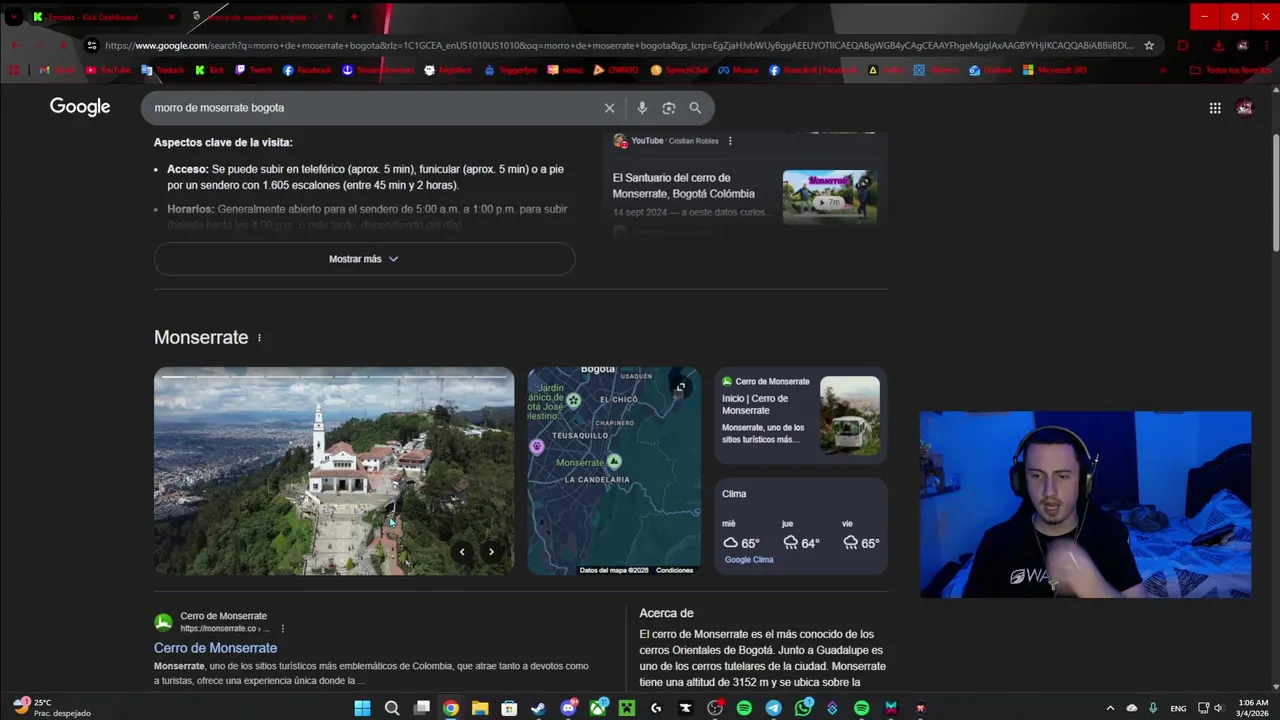Viewport: 1280px width, 720px height.
Task: Open the Google account avatar menu
Action: (x=1244, y=108)
